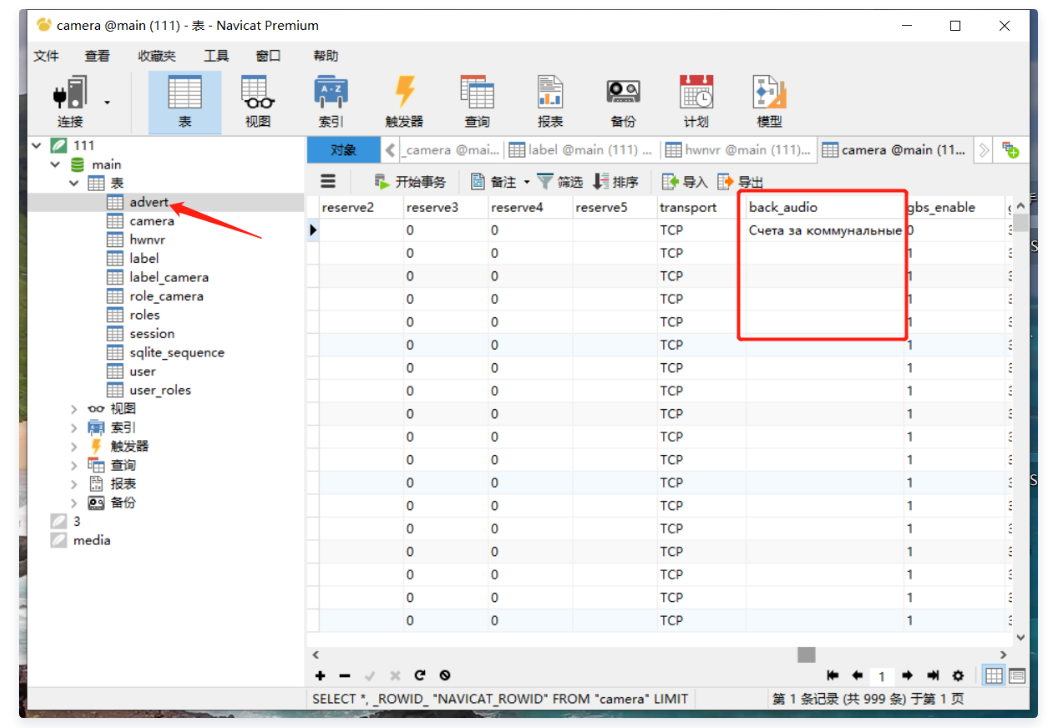Select the 表 table toolbar button
The width and height of the screenshot is (1060, 728).
(185, 101)
